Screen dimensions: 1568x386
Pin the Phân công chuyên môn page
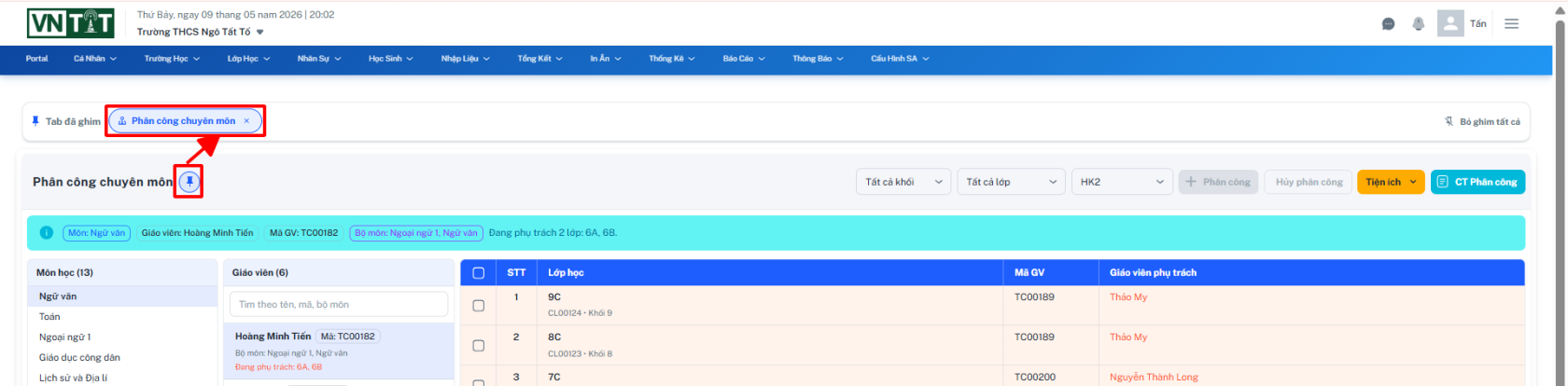(189, 182)
